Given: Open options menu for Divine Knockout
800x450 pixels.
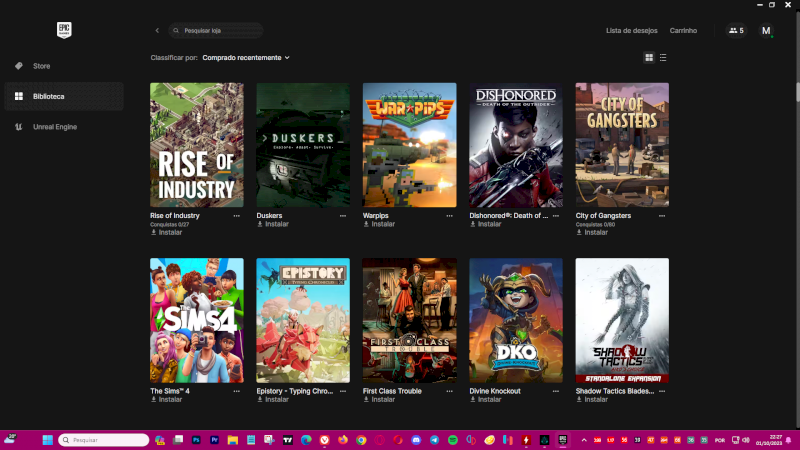Looking at the screenshot, I should coord(556,391).
